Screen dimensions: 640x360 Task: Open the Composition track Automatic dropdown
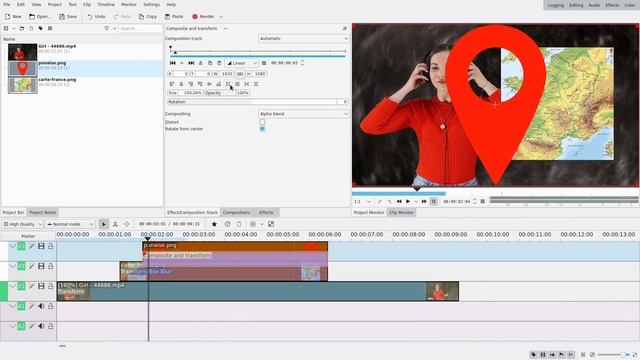click(x=304, y=38)
